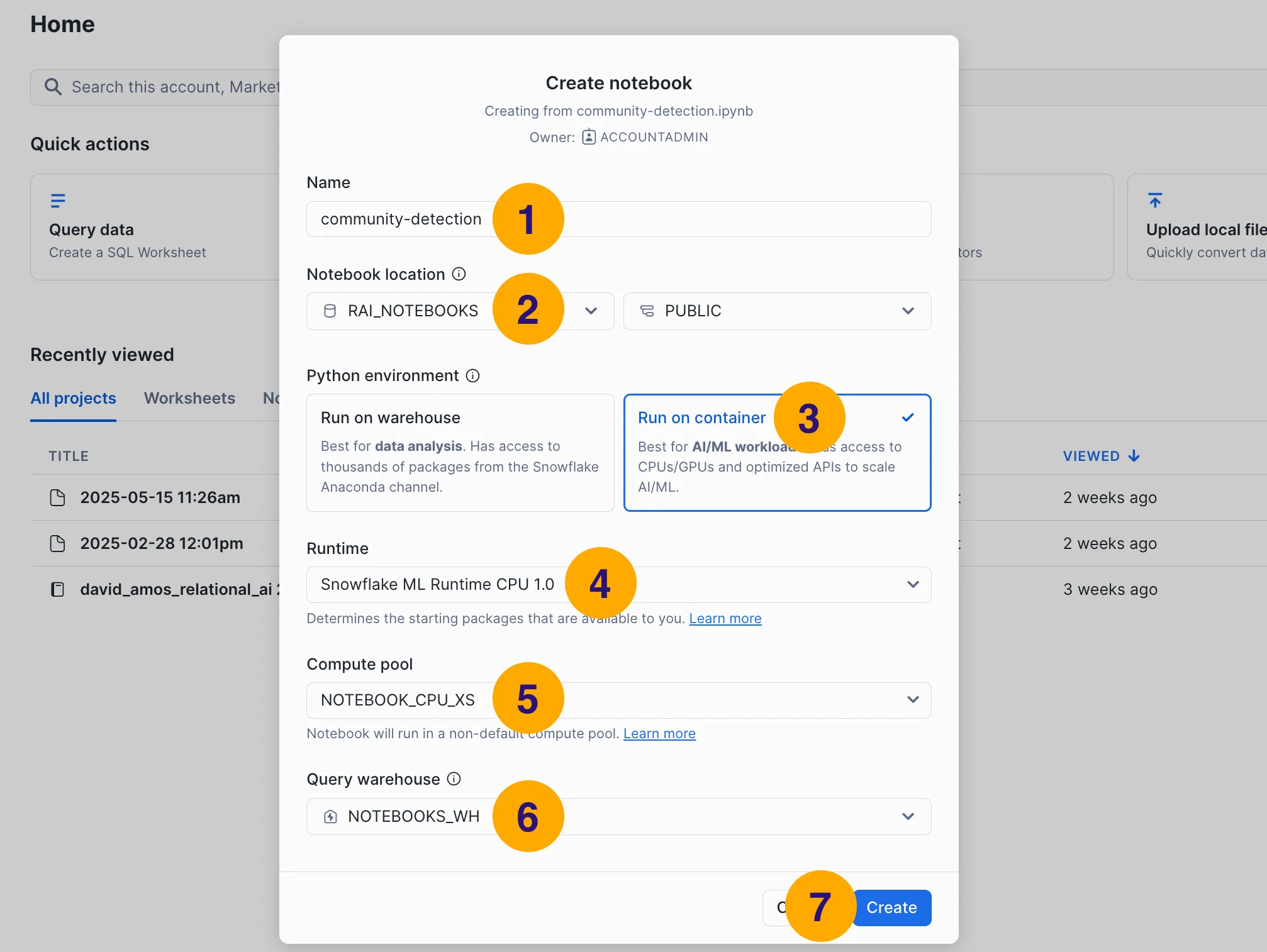Click notebook icon beside david_amos_relational_ai
Screen dimensions: 1267x952
57,589
